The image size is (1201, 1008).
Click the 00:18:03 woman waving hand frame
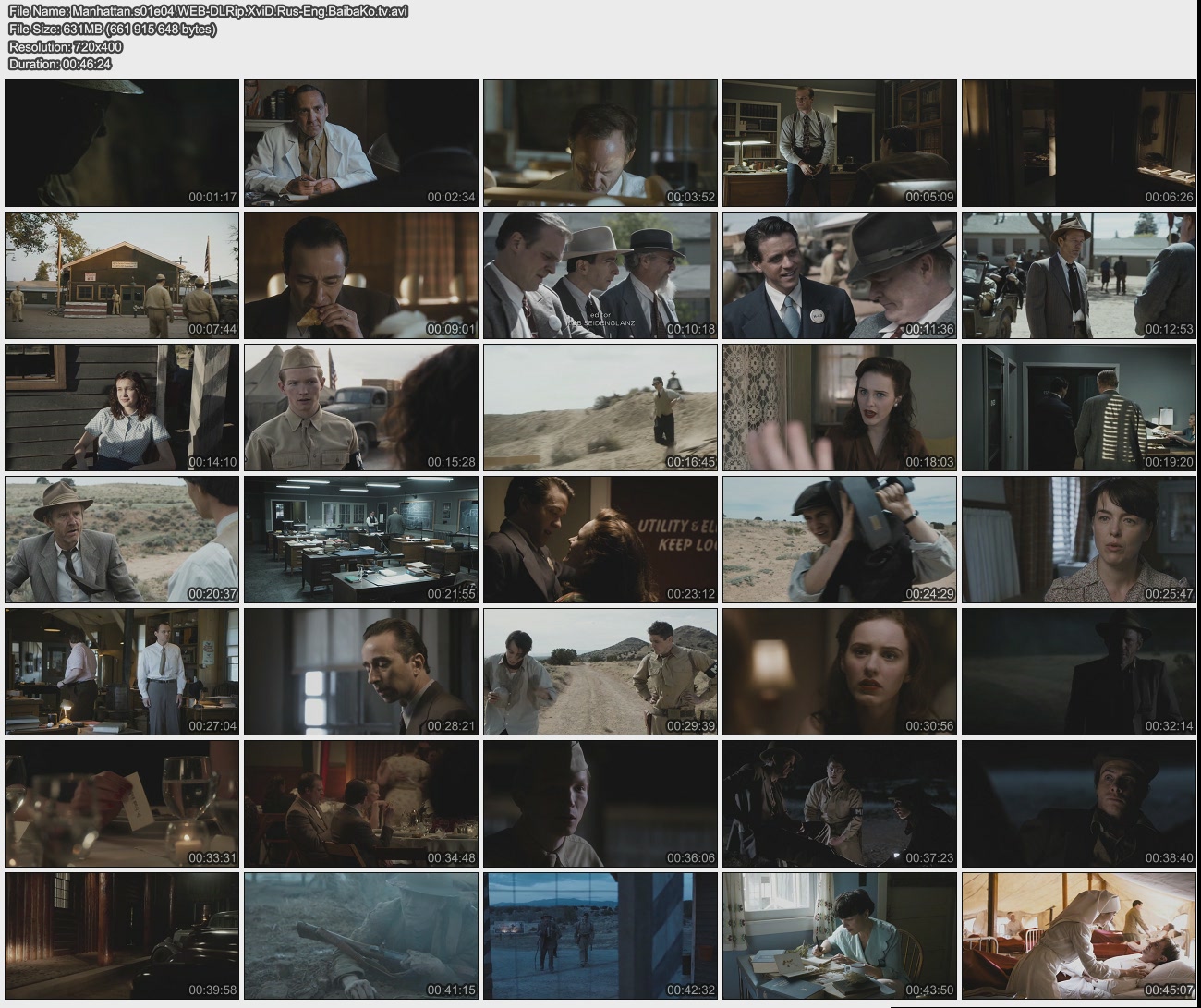click(840, 407)
